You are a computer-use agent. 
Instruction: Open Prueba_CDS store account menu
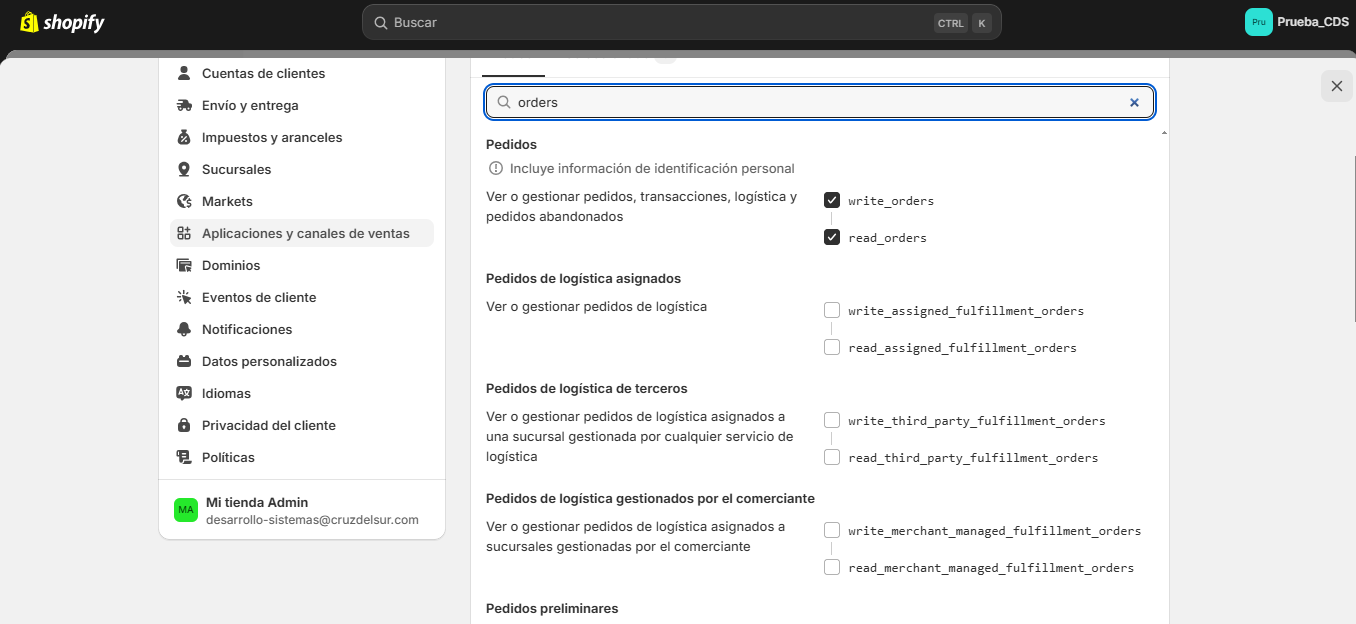click(1297, 22)
